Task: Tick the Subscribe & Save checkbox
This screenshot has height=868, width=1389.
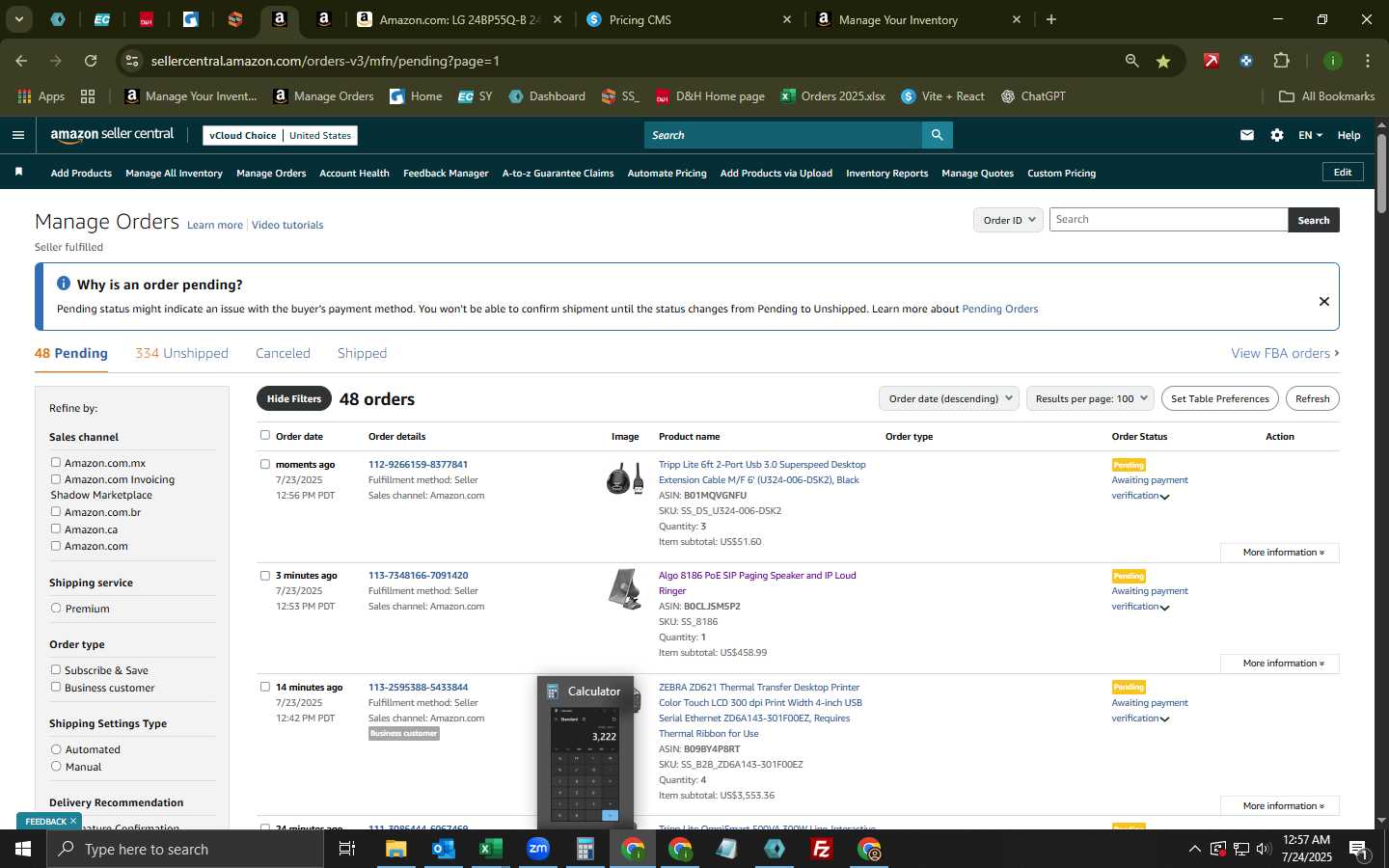Action: coord(56,670)
